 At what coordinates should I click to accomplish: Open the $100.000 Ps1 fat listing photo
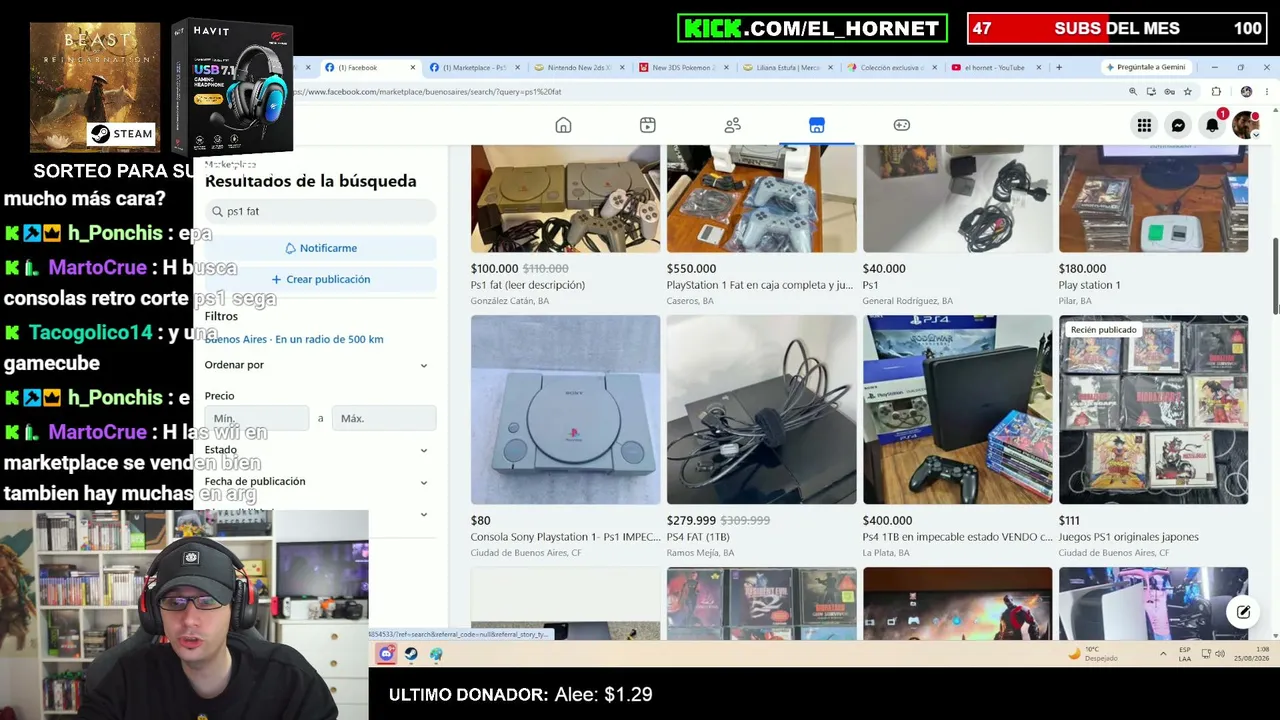pyautogui.click(x=565, y=198)
